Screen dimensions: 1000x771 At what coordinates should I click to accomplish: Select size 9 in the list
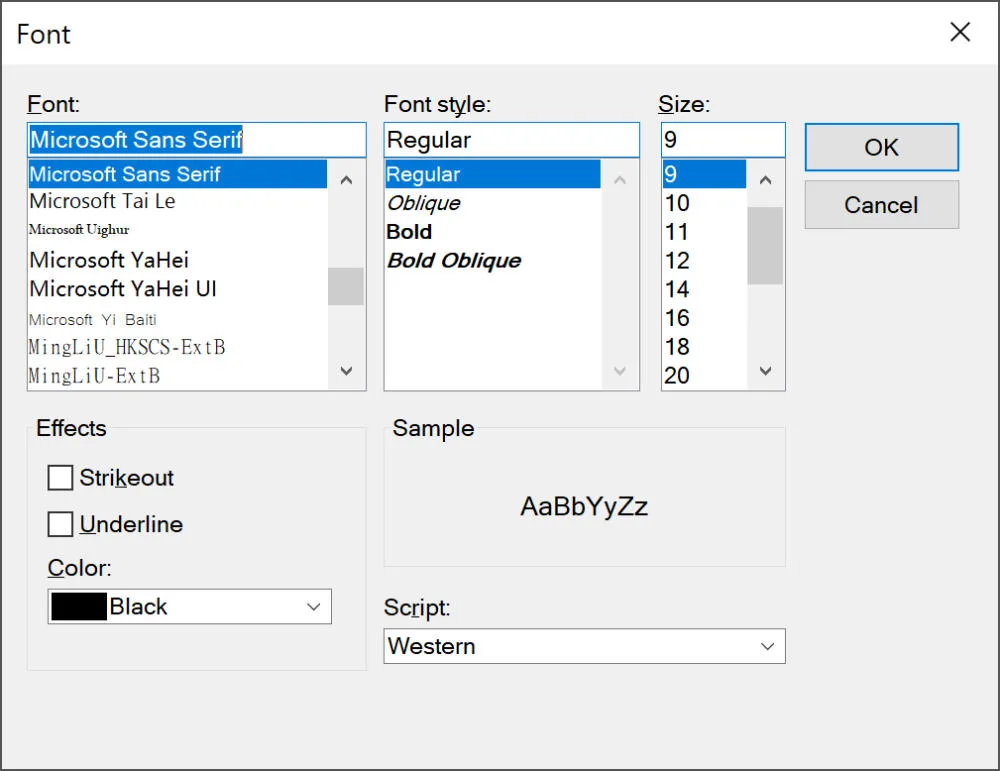[704, 174]
